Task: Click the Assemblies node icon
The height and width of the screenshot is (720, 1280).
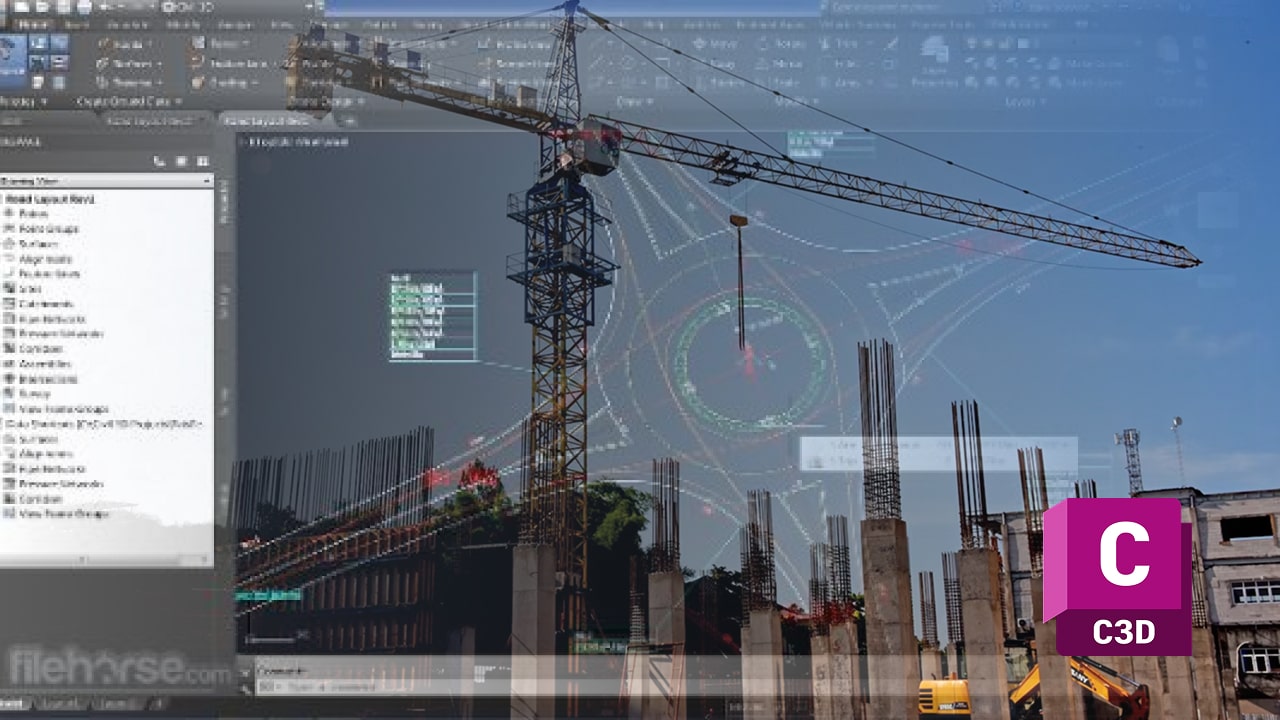Action: (x=9, y=364)
